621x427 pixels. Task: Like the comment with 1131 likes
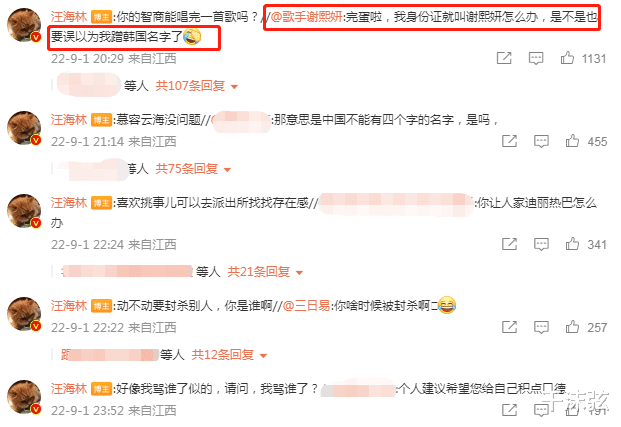tap(567, 58)
